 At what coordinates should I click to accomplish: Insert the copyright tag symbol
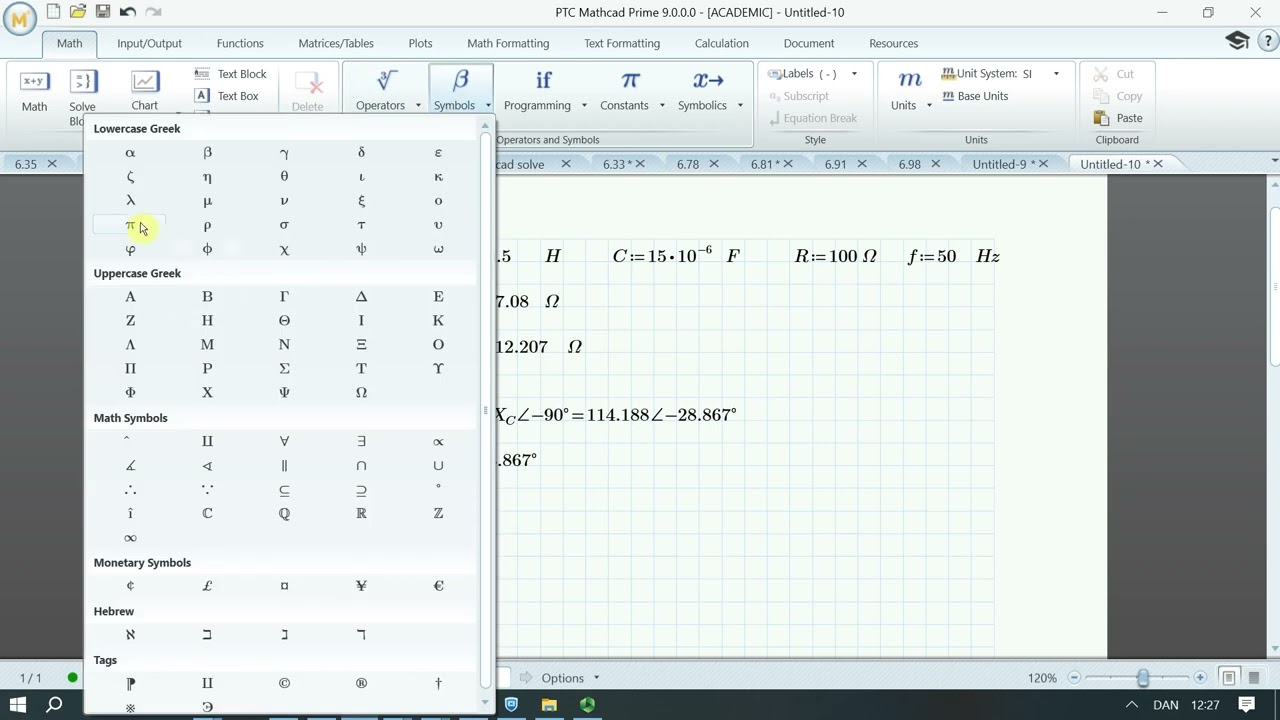[284, 683]
